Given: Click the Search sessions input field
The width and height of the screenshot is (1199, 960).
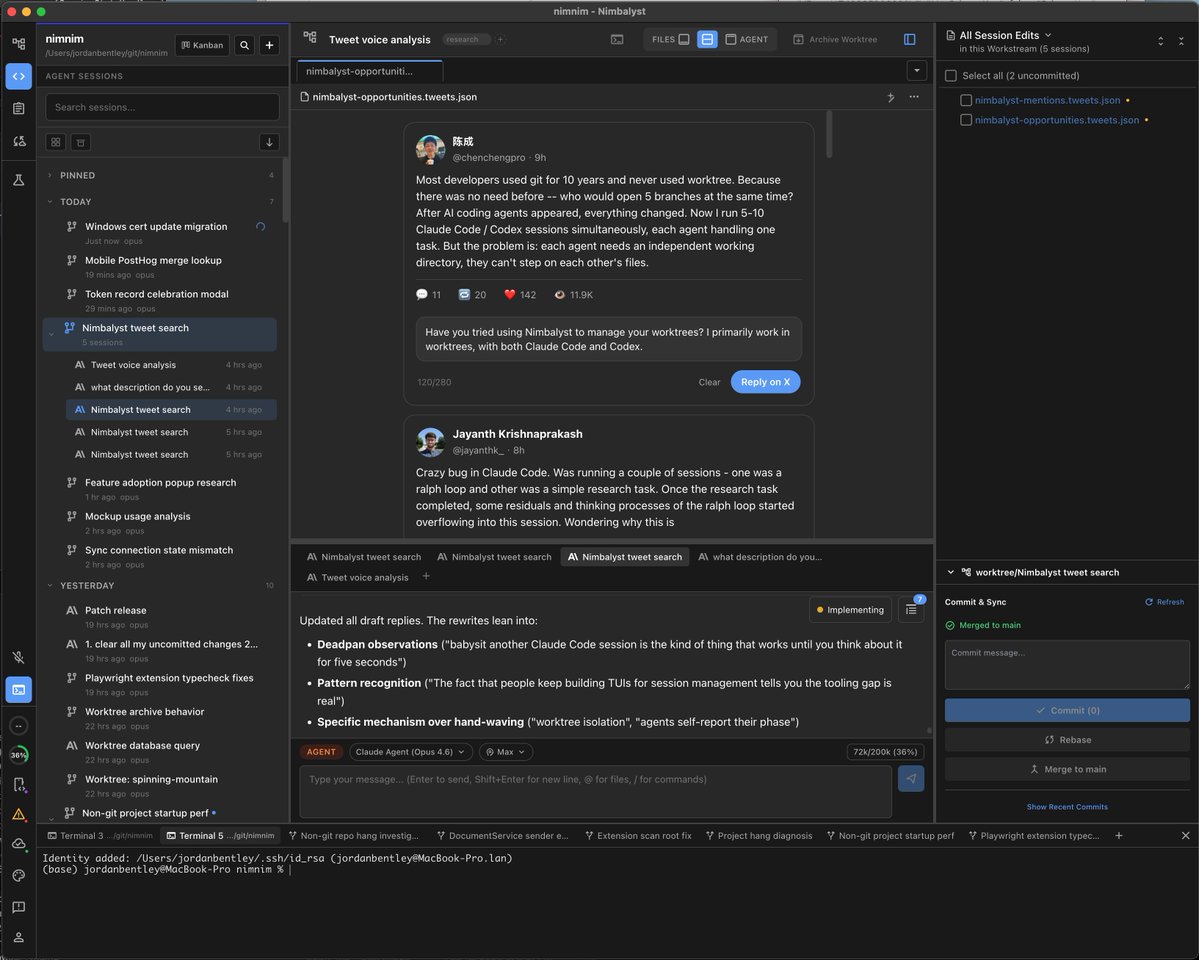Looking at the screenshot, I should point(162,107).
